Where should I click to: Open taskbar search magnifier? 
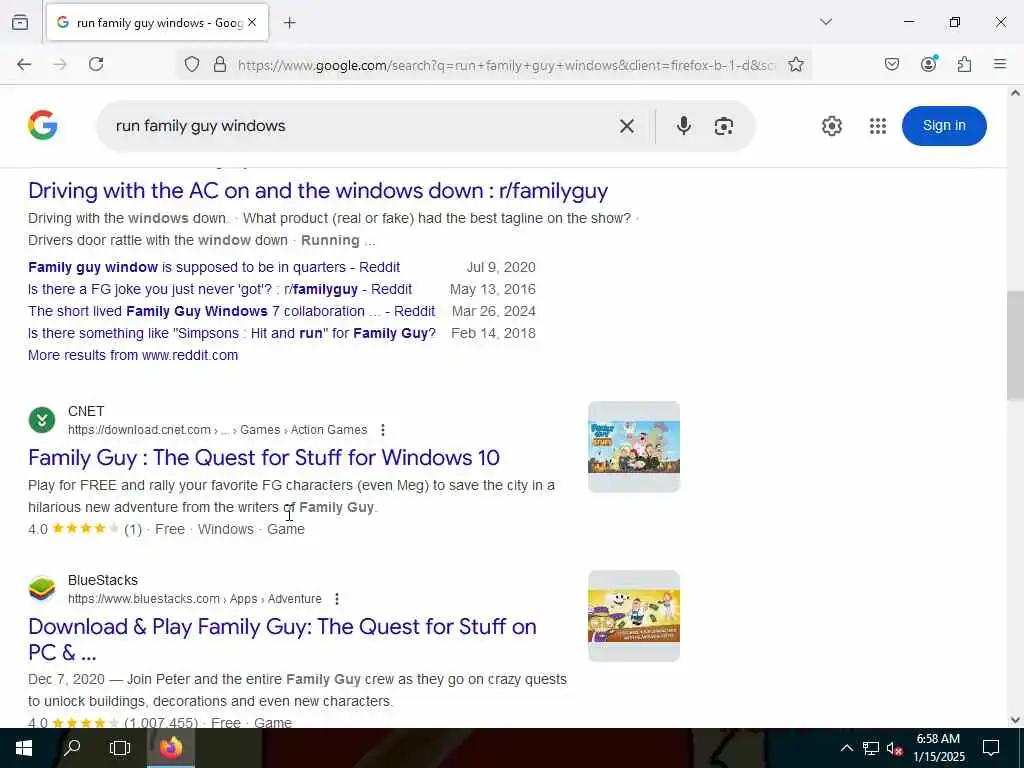click(72, 748)
